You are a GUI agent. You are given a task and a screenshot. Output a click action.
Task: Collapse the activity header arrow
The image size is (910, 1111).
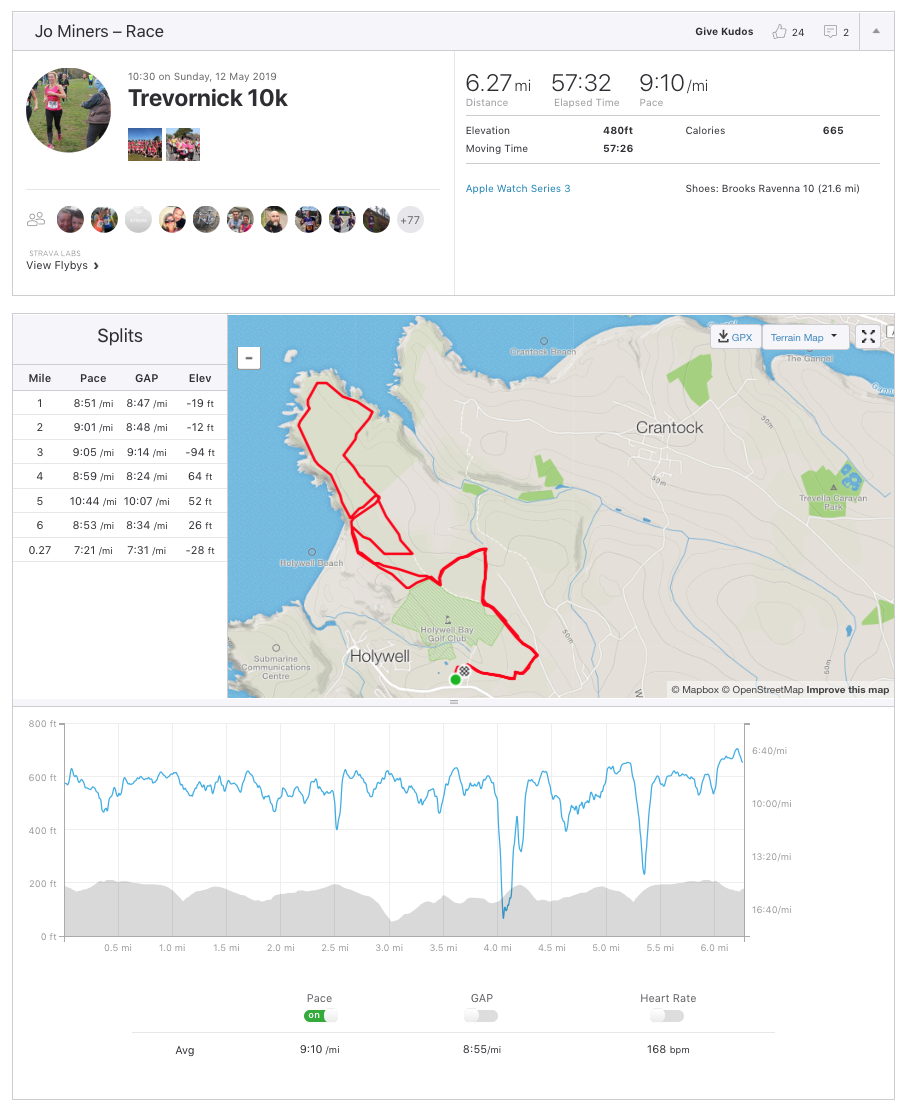tap(876, 31)
